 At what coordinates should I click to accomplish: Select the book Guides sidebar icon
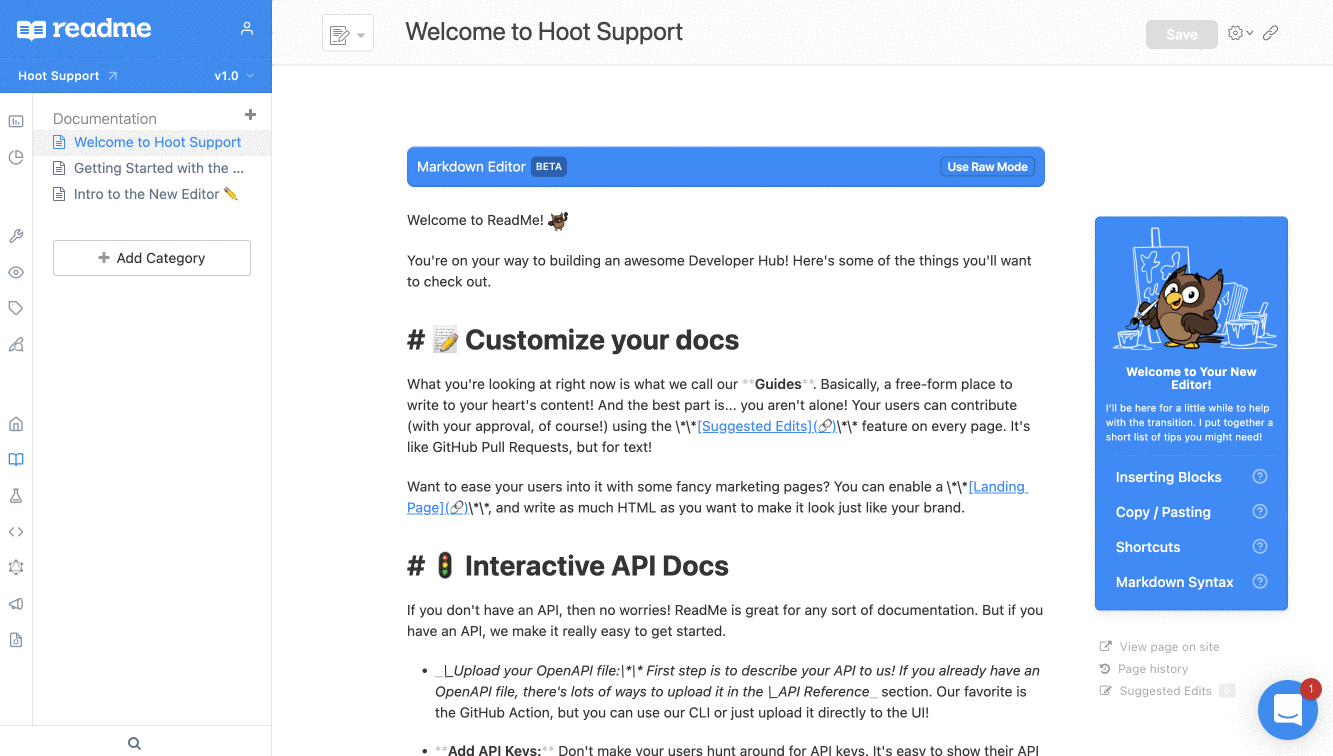pyautogui.click(x=16, y=460)
